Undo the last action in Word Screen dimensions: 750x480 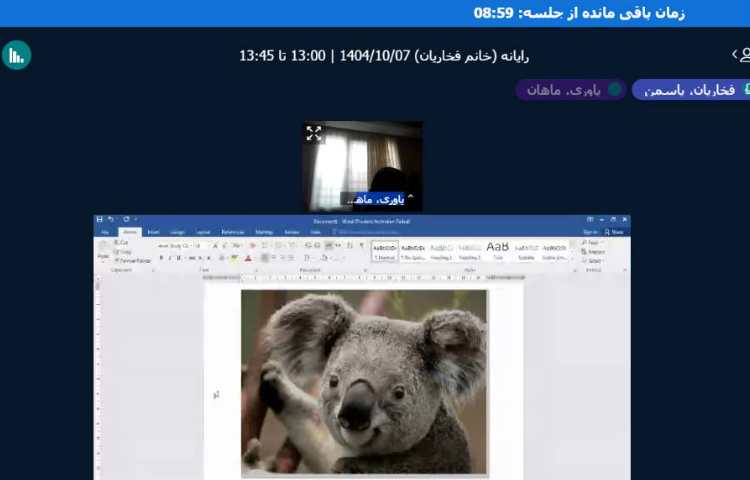(x=111, y=219)
